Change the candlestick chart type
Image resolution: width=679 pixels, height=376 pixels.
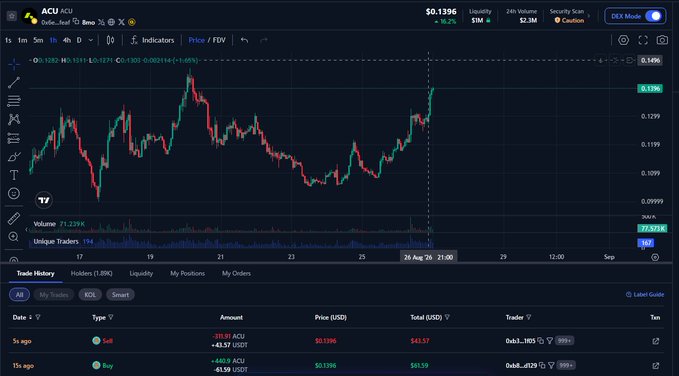110,40
